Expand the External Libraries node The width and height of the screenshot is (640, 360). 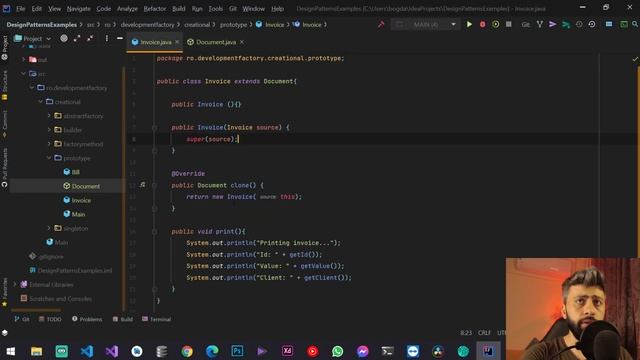click(15, 284)
